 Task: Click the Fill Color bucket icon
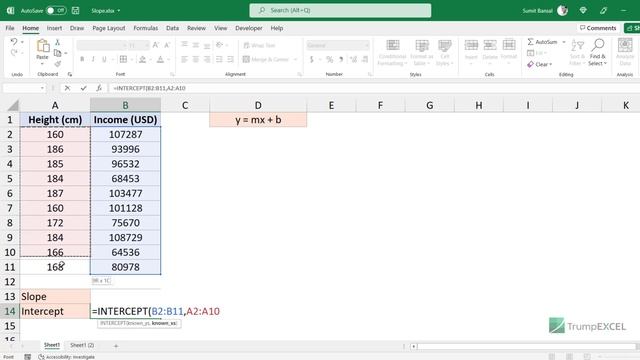(x=142, y=60)
